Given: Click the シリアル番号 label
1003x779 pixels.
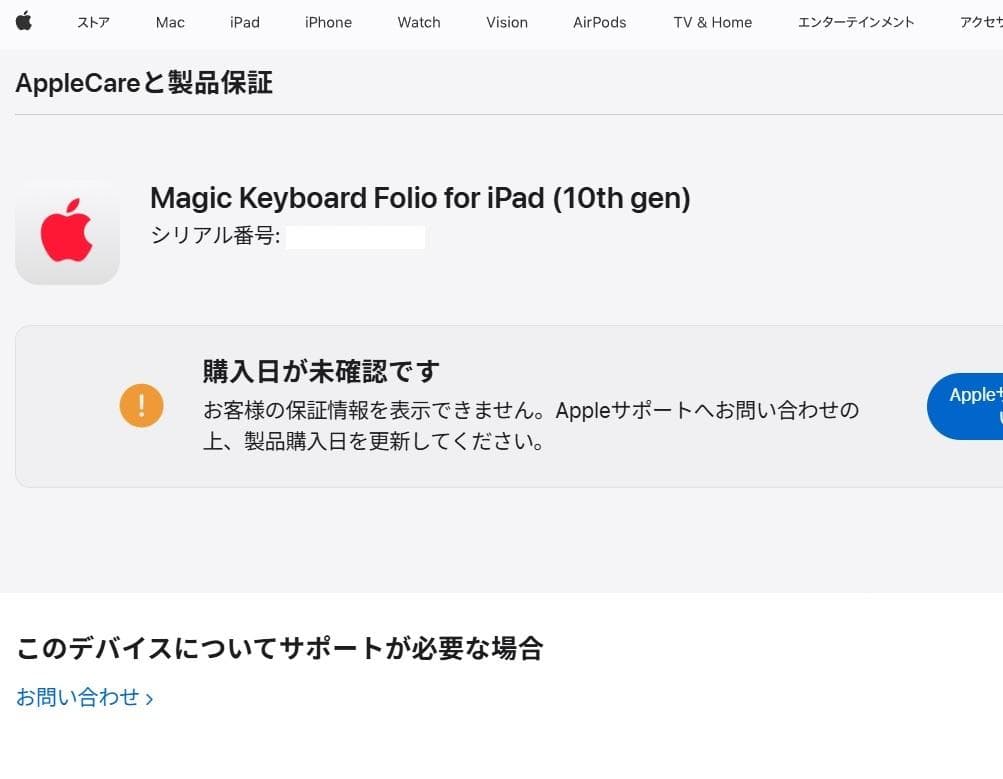Looking at the screenshot, I should 213,237.
